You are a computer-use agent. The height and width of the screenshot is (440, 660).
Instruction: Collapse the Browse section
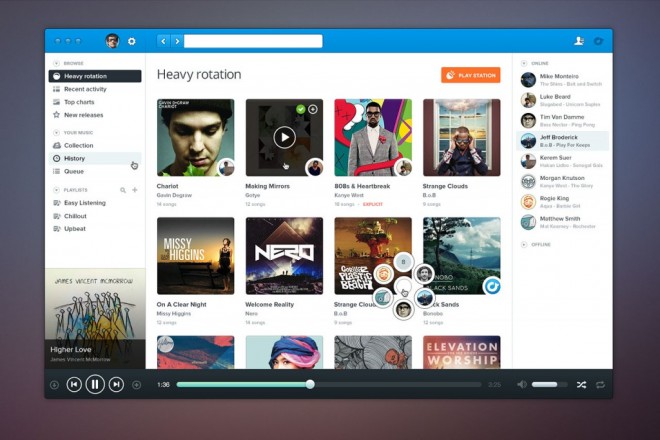click(x=56, y=63)
